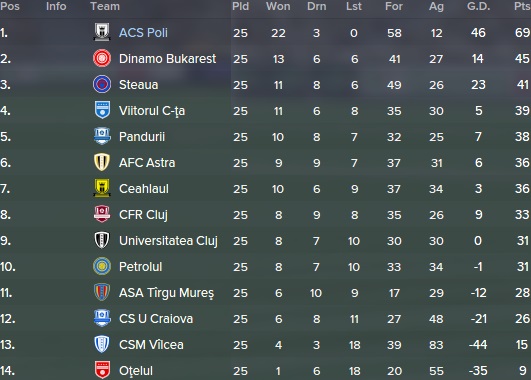Open the Pandurii team name
Image resolution: width=531 pixels, height=380 pixels.
coord(142,137)
